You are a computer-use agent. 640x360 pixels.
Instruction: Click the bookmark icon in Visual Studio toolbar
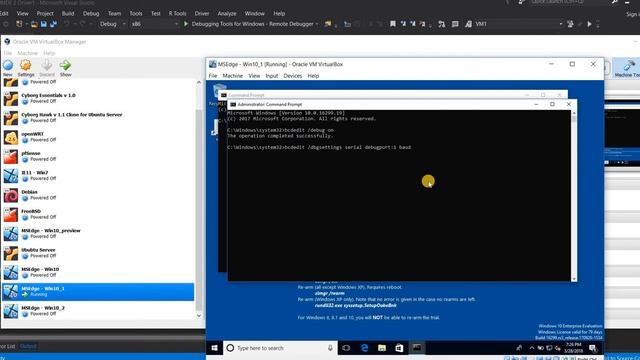393,24
